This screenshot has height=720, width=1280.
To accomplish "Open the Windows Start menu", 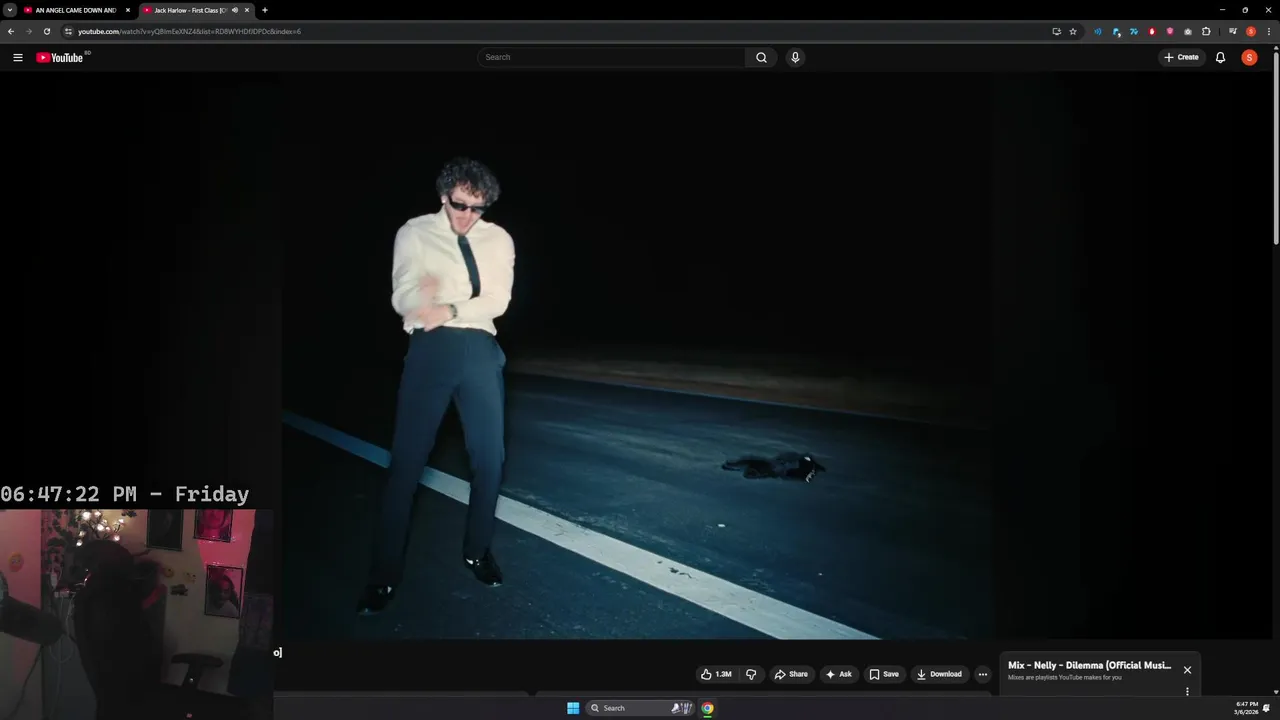I will coord(573,708).
